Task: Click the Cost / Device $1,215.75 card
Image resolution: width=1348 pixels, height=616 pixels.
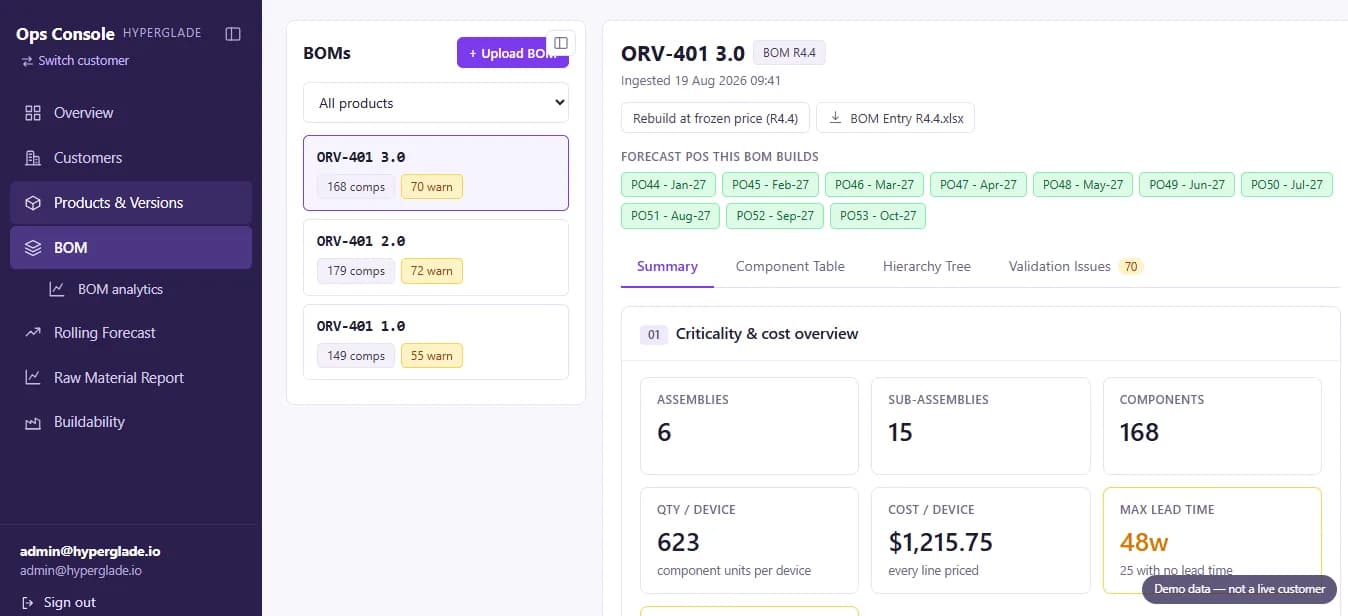Action: tap(980, 540)
